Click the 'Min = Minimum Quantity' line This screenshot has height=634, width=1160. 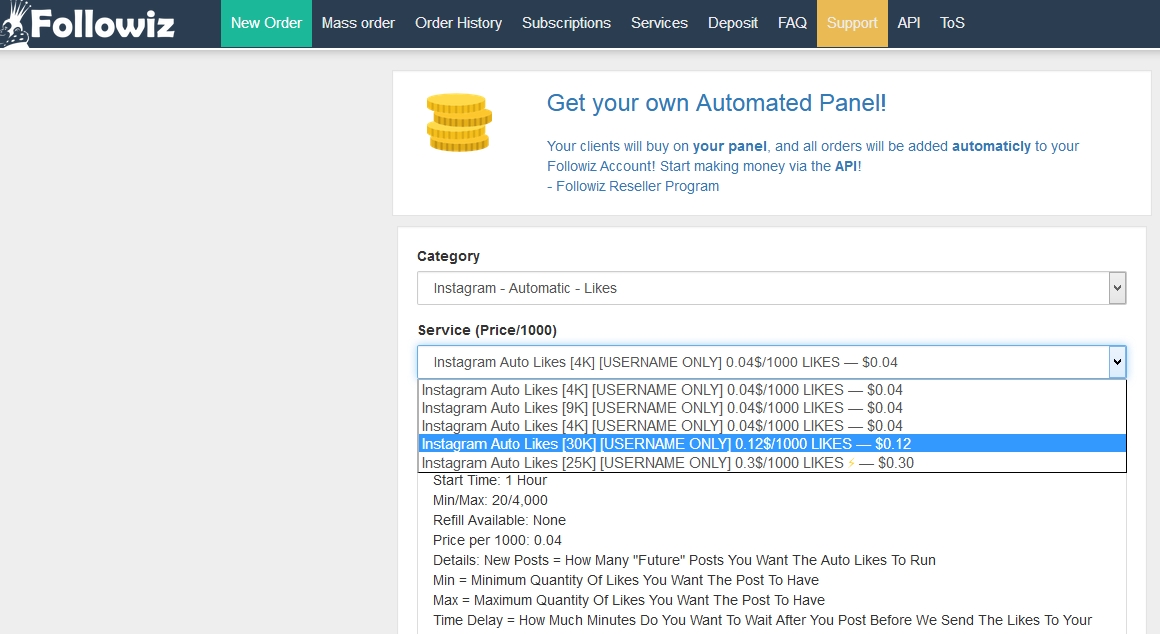[x=626, y=580]
